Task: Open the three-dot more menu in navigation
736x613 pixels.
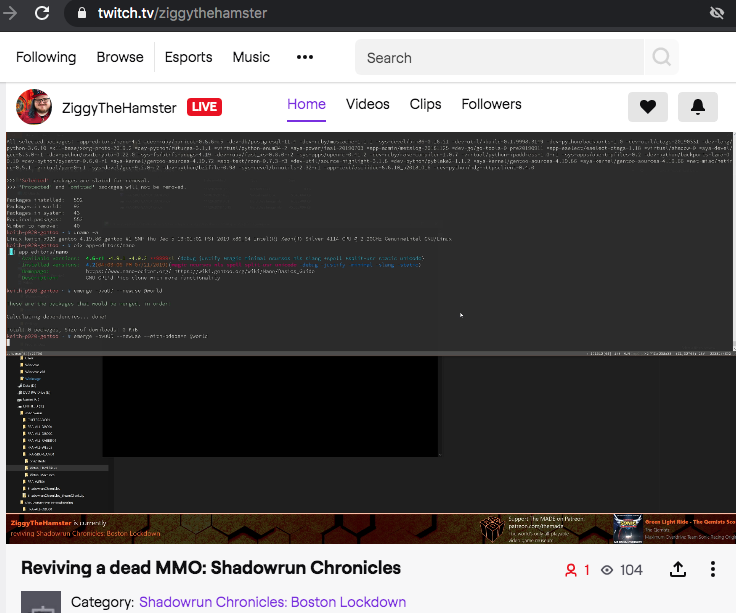Action: click(x=305, y=57)
